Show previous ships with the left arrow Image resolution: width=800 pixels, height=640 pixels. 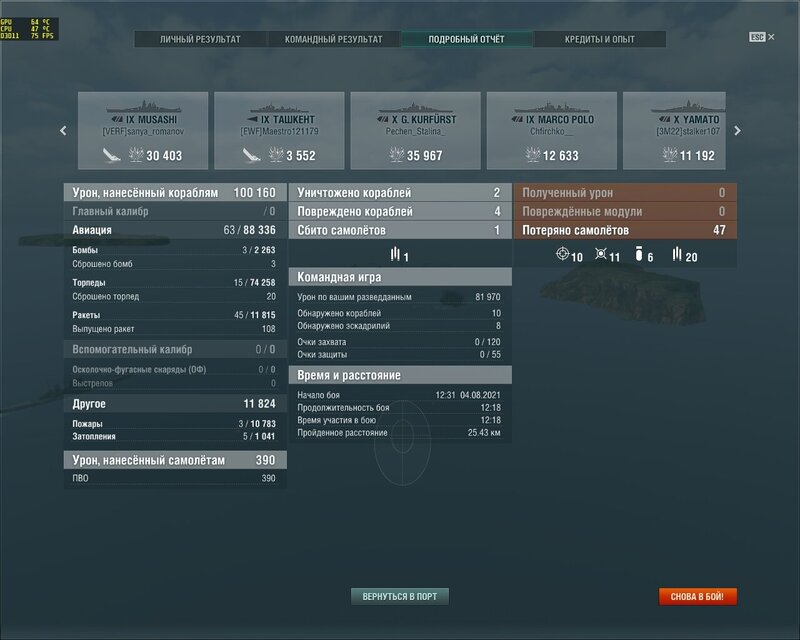[63, 131]
